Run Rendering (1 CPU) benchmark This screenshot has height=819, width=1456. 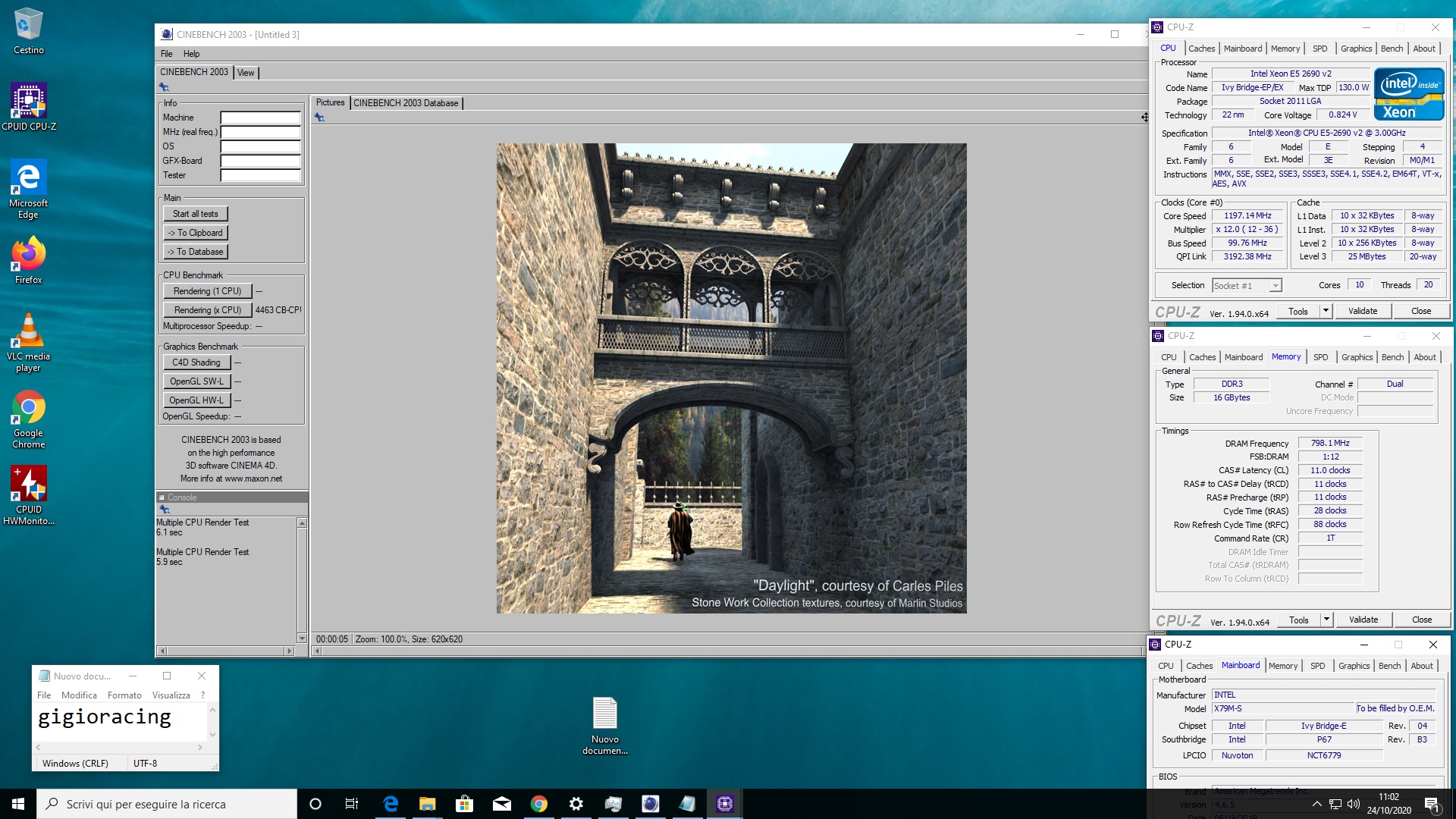207,291
